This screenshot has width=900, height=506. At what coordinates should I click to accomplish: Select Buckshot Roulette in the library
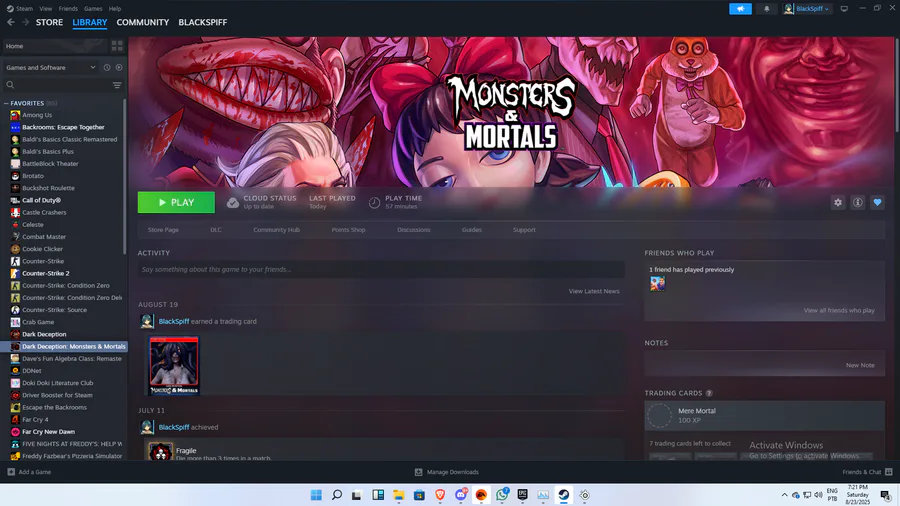[48, 188]
